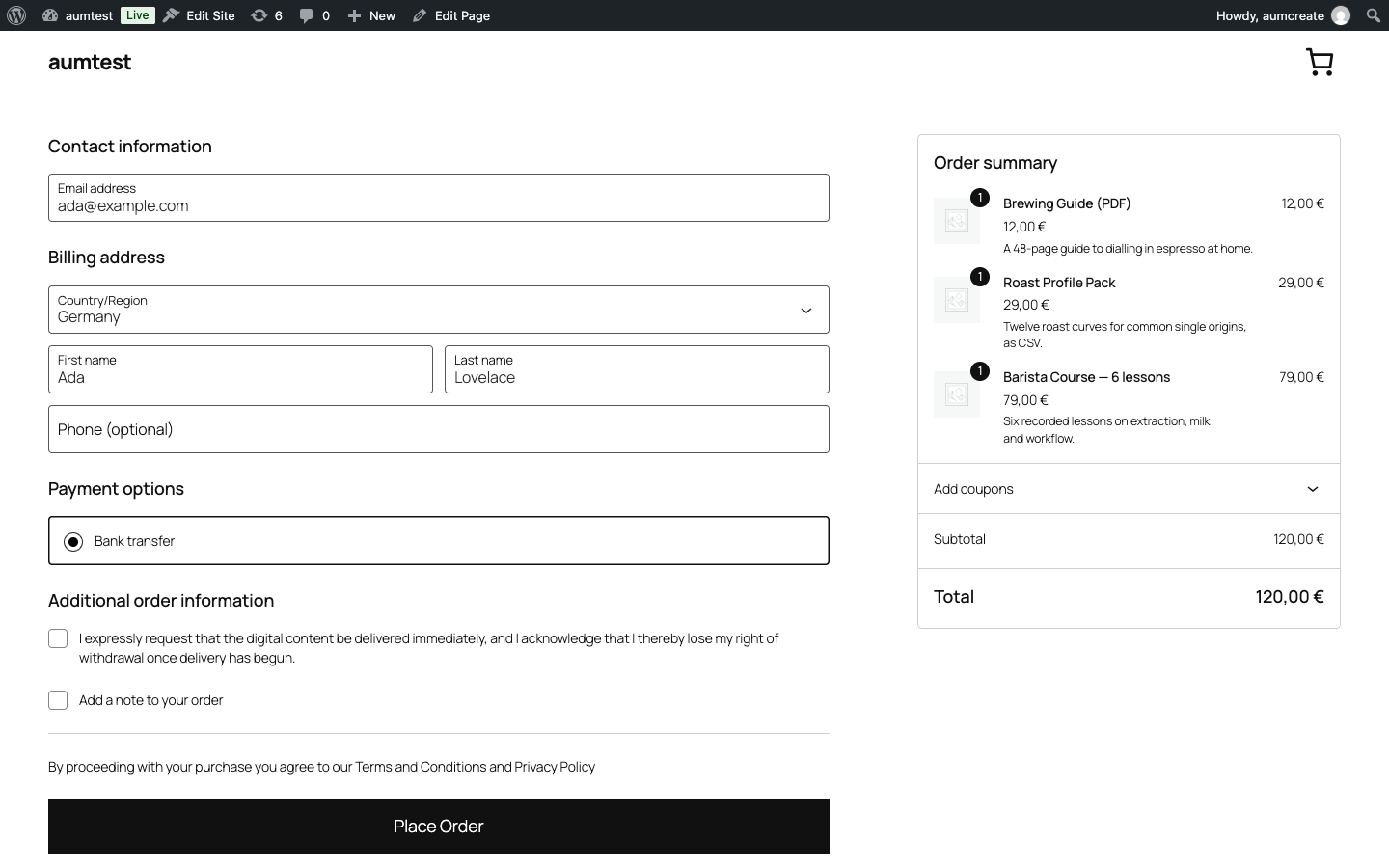Open the aumtest site menu in admin bar
This screenshot has width=1389, height=868.
(78, 15)
